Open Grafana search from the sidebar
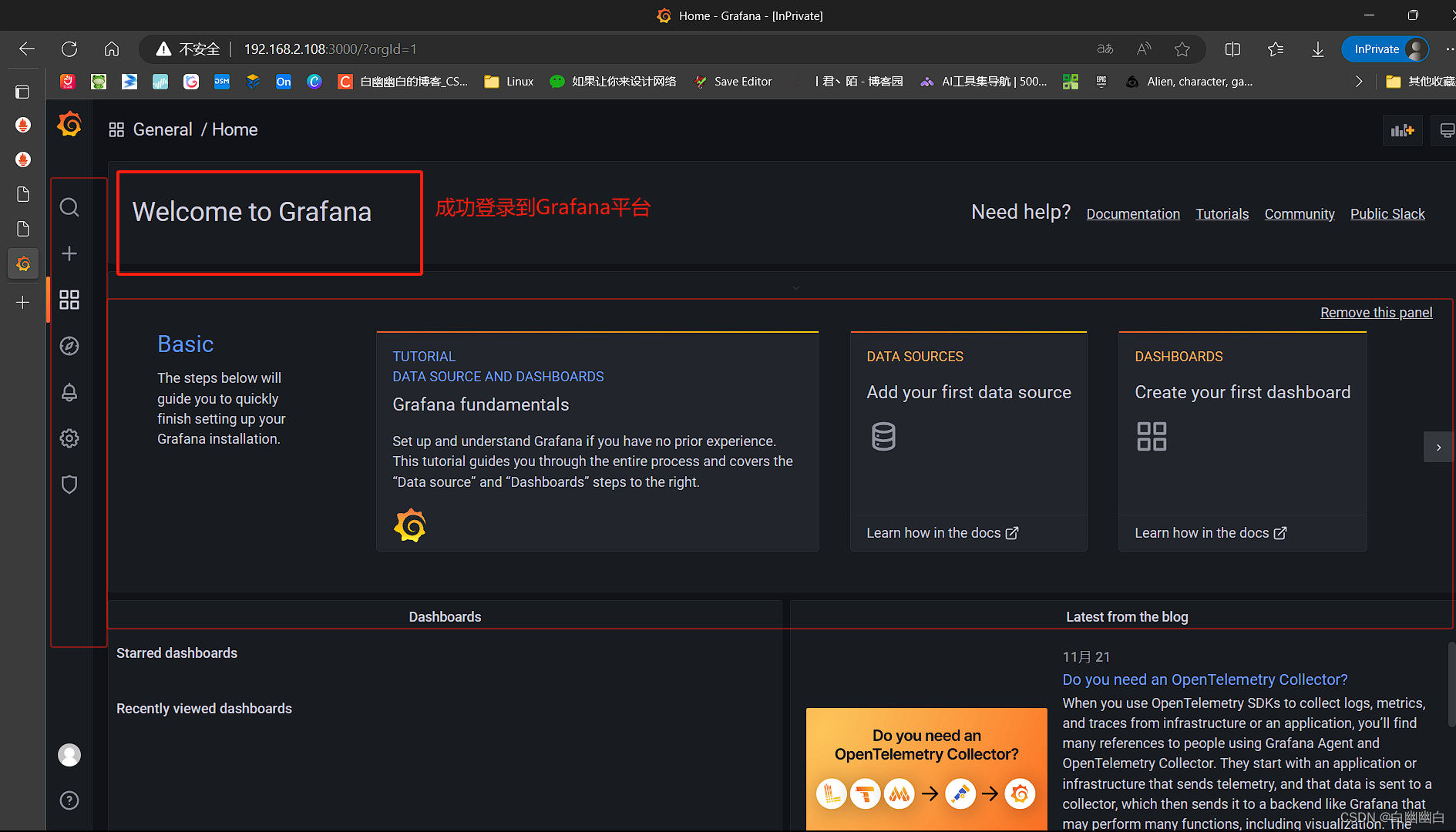The width and height of the screenshot is (1456, 832). (69, 207)
